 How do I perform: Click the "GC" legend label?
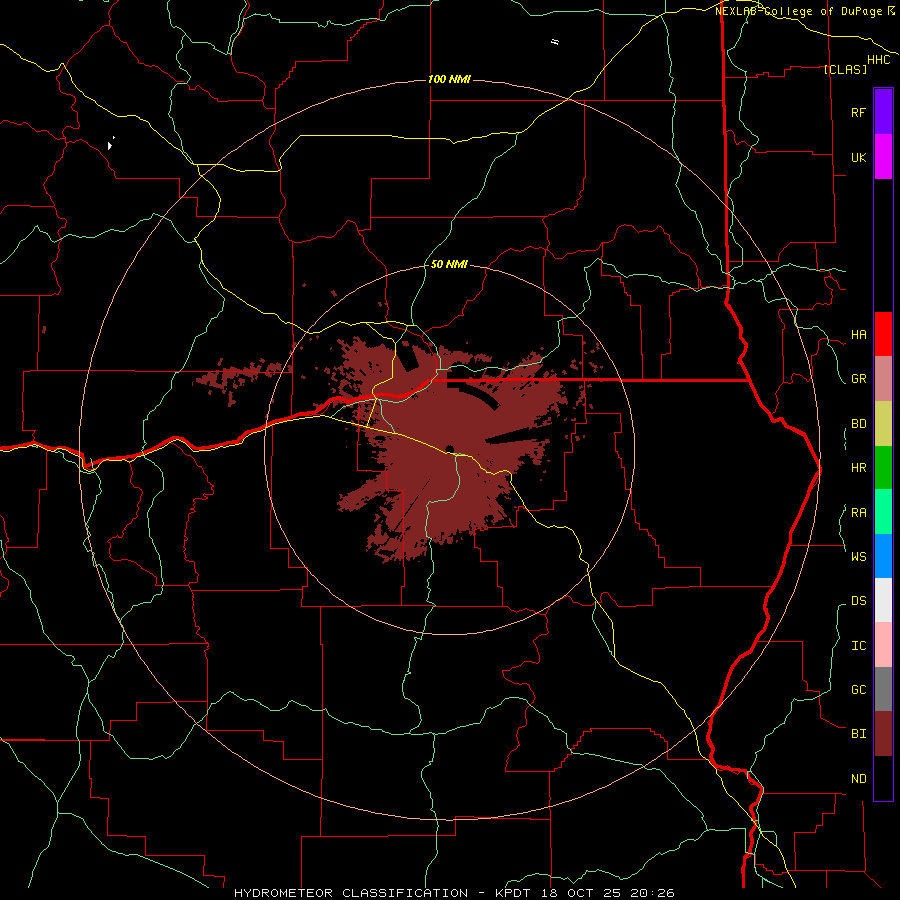pos(858,690)
